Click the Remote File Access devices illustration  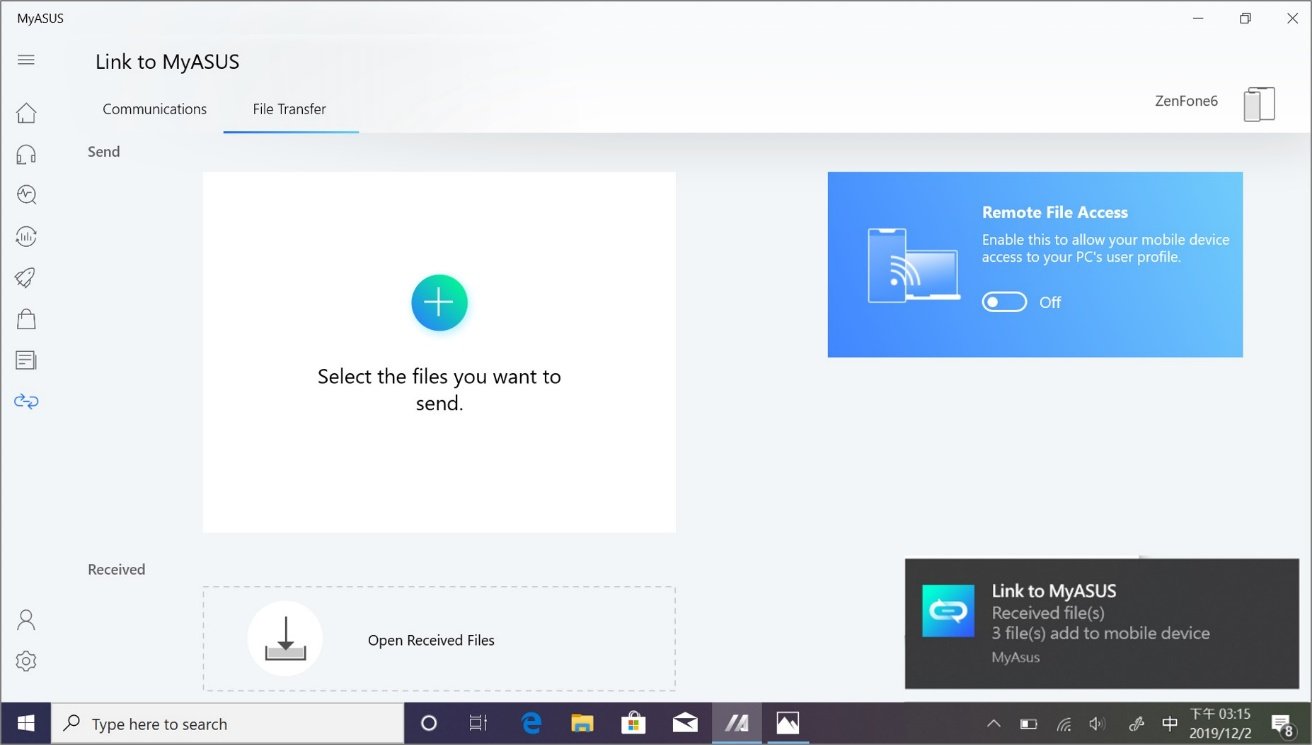[x=912, y=265]
